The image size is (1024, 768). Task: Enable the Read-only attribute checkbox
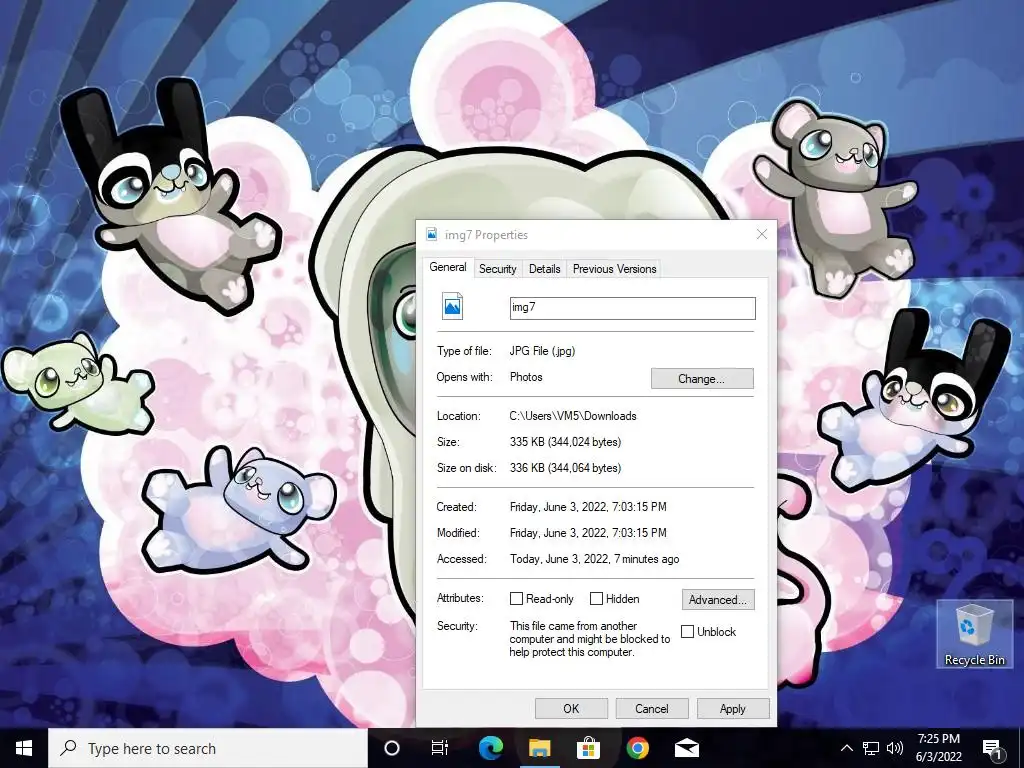517,599
